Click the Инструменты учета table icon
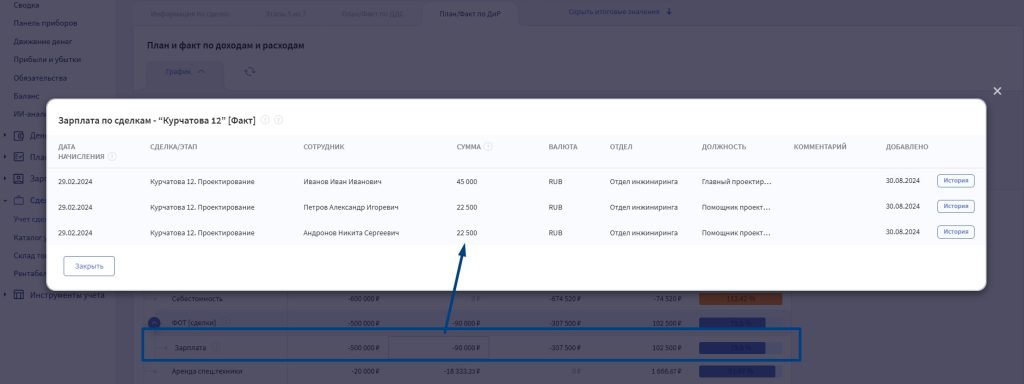Viewport: 1024px width, 384px height. coord(19,295)
